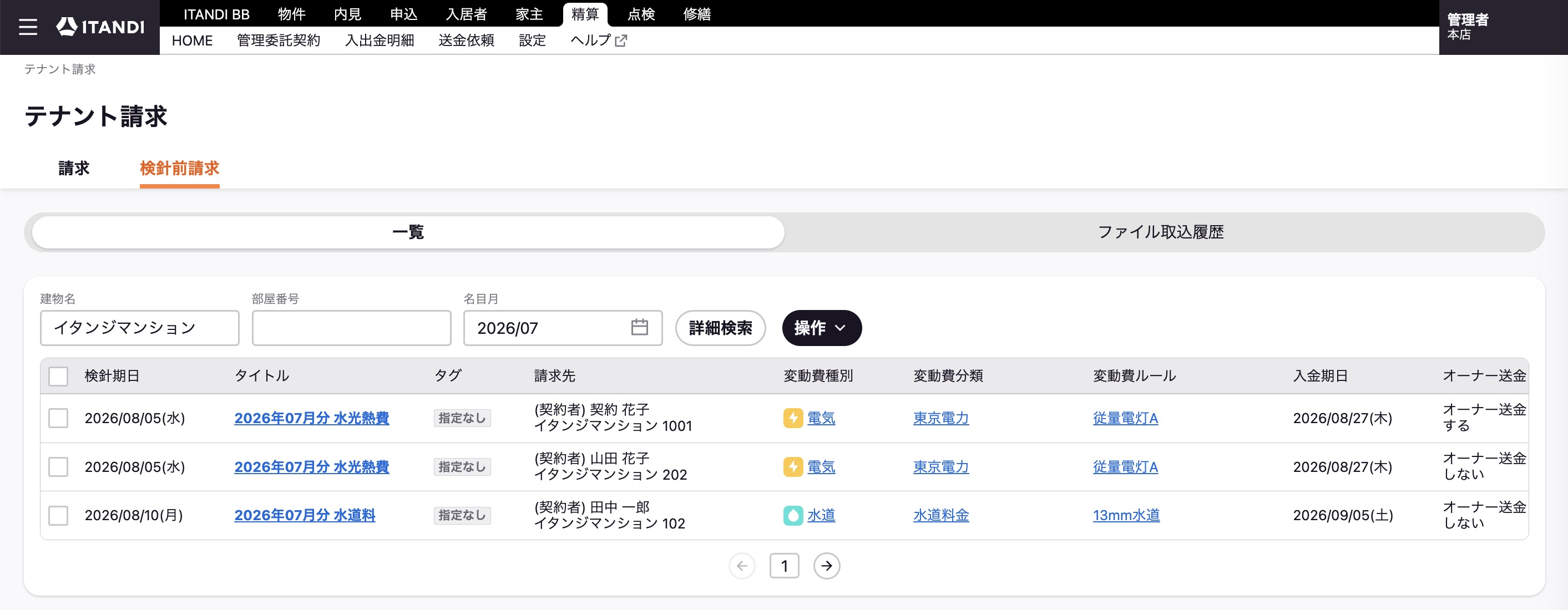Click the date 2026/08/10(月)
The image size is (1568, 610).
pyautogui.click(x=134, y=515)
